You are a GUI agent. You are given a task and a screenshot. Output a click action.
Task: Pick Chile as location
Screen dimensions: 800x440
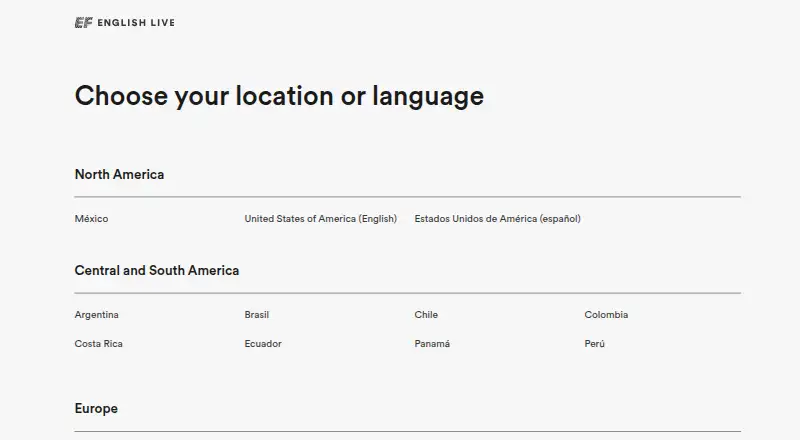tap(426, 314)
